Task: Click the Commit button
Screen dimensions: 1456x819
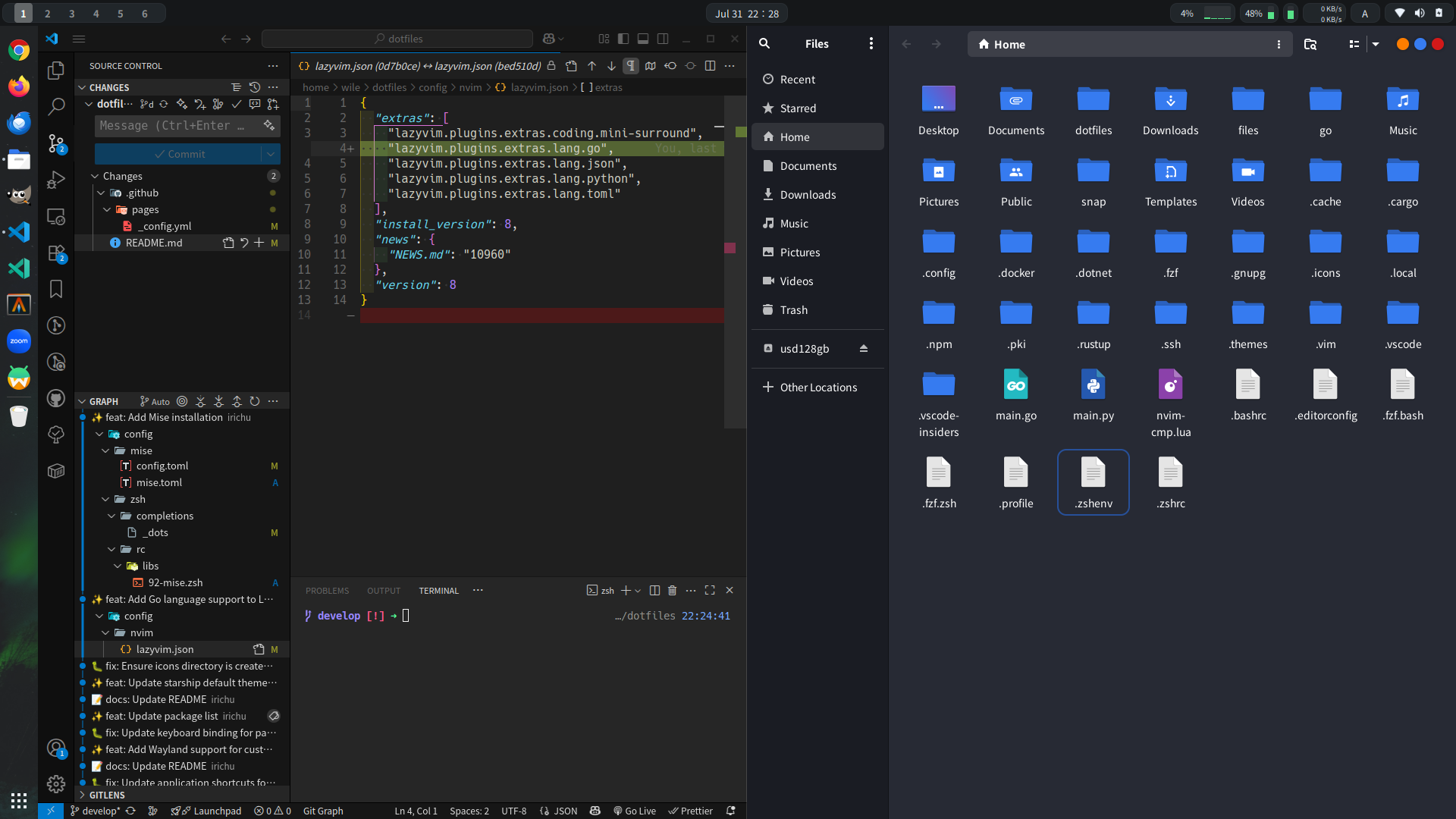Action: pyautogui.click(x=178, y=154)
